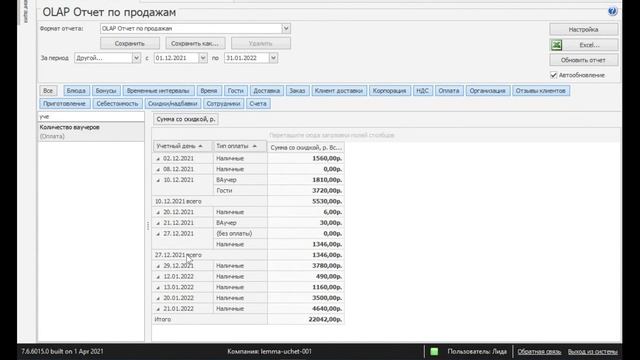The height and width of the screenshot is (360, 640).
Task: Select the Оплата filter tab
Action: point(449,91)
